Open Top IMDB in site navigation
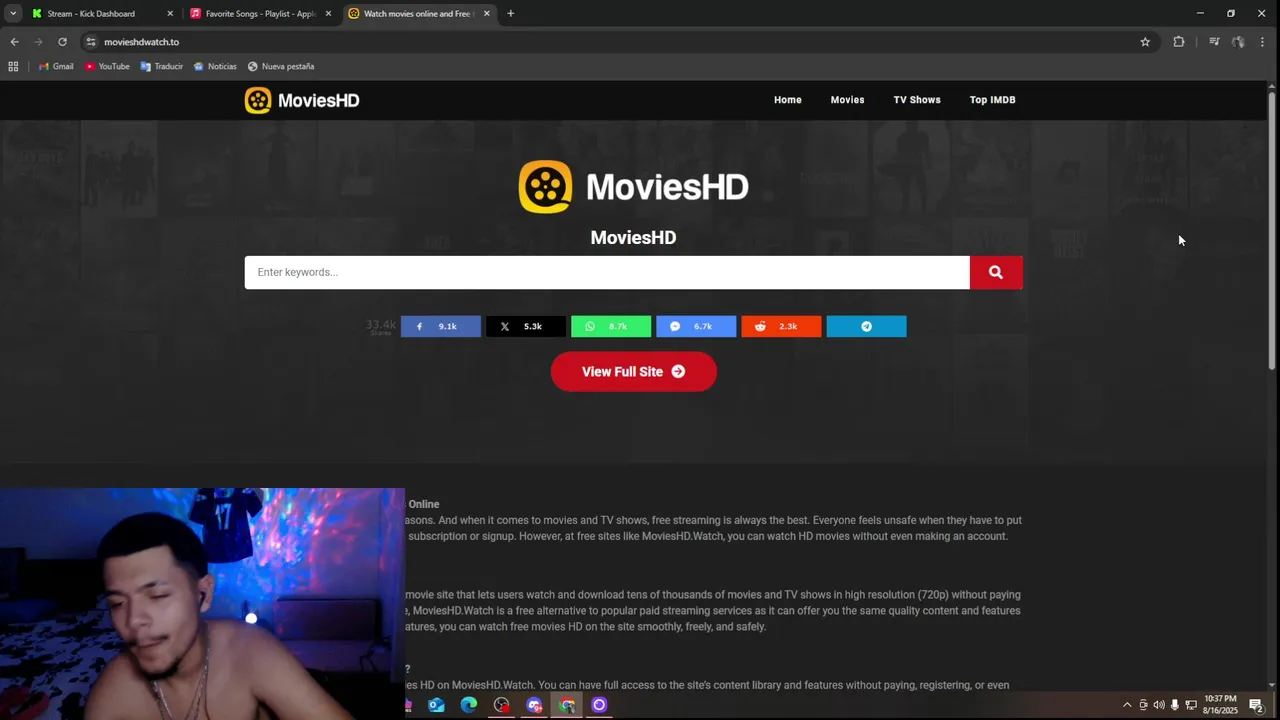The height and width of the screenshot is (720, 1280). (992, 100)
